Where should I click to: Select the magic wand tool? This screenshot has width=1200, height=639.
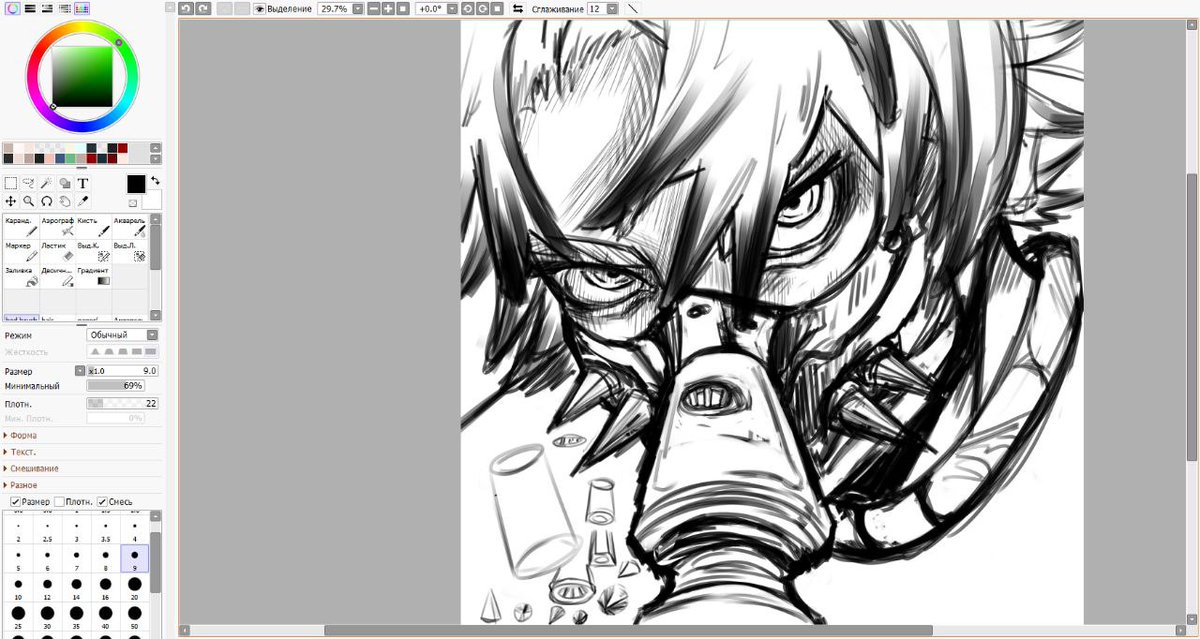[47, 183]
